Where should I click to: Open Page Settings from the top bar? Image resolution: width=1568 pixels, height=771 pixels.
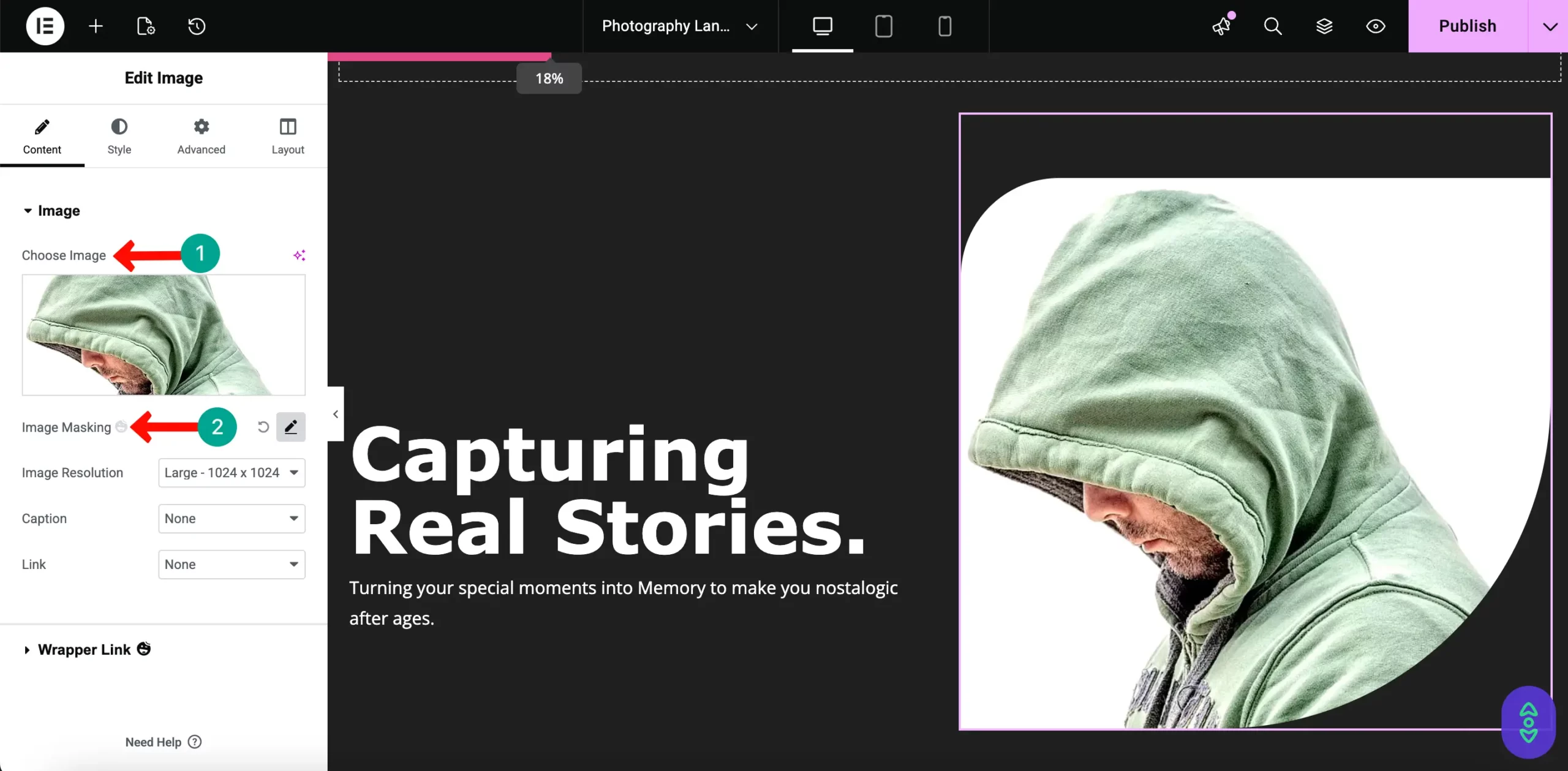click(x=145, y=26)
